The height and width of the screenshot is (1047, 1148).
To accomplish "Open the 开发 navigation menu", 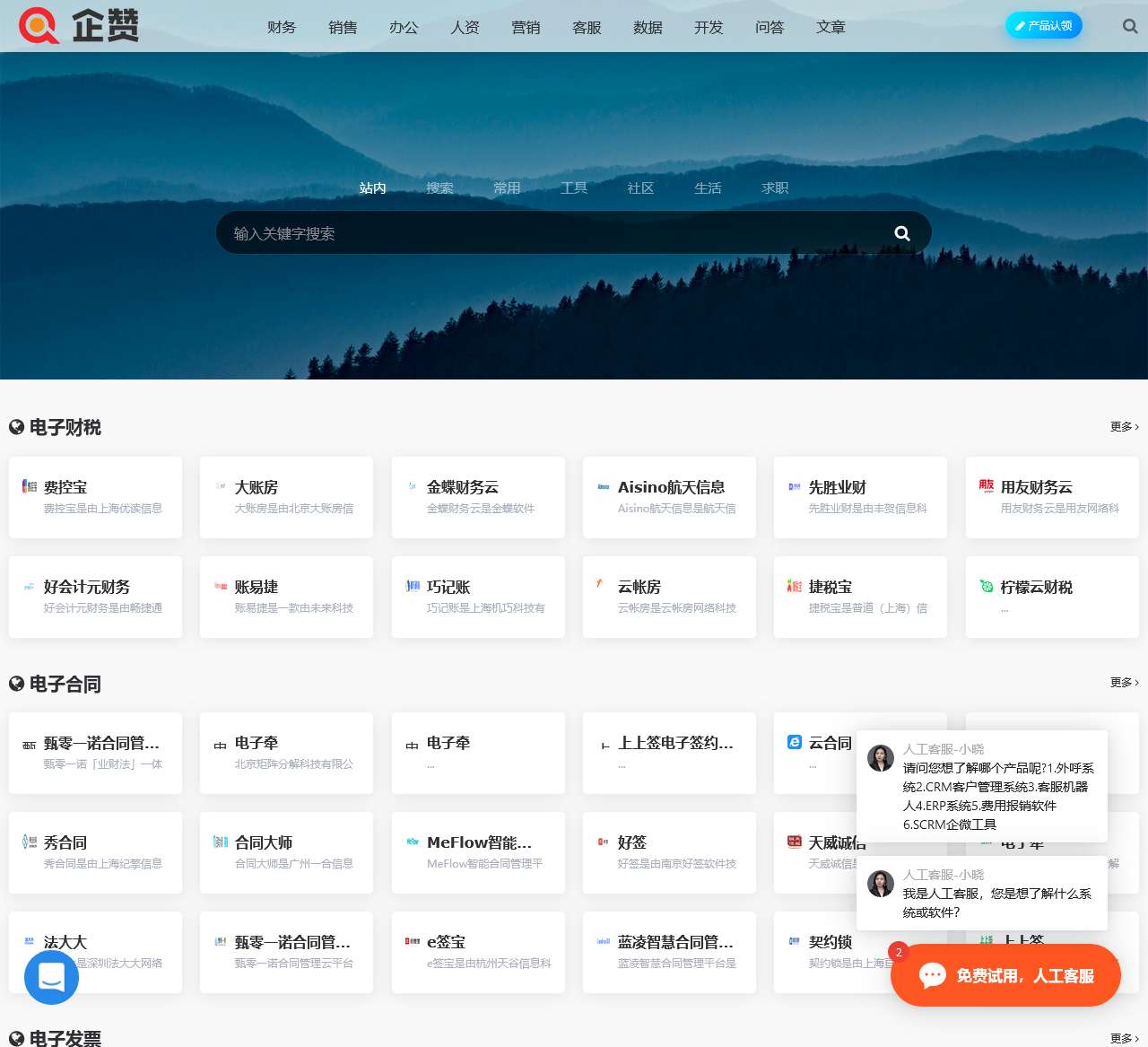I will tap(709, 27).
